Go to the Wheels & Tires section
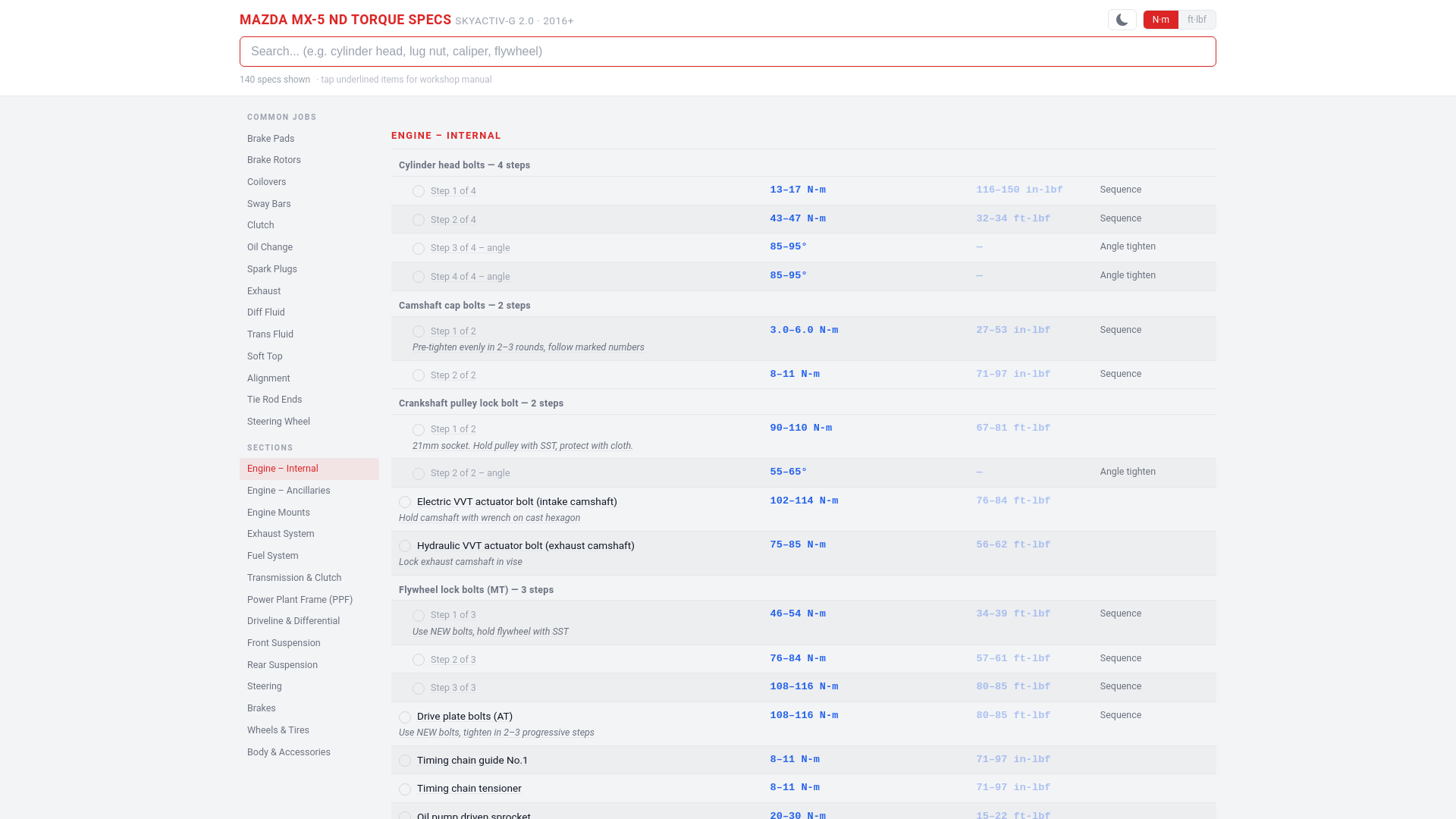The height and width of the screenshot is (819, 1456). [309, 730]
